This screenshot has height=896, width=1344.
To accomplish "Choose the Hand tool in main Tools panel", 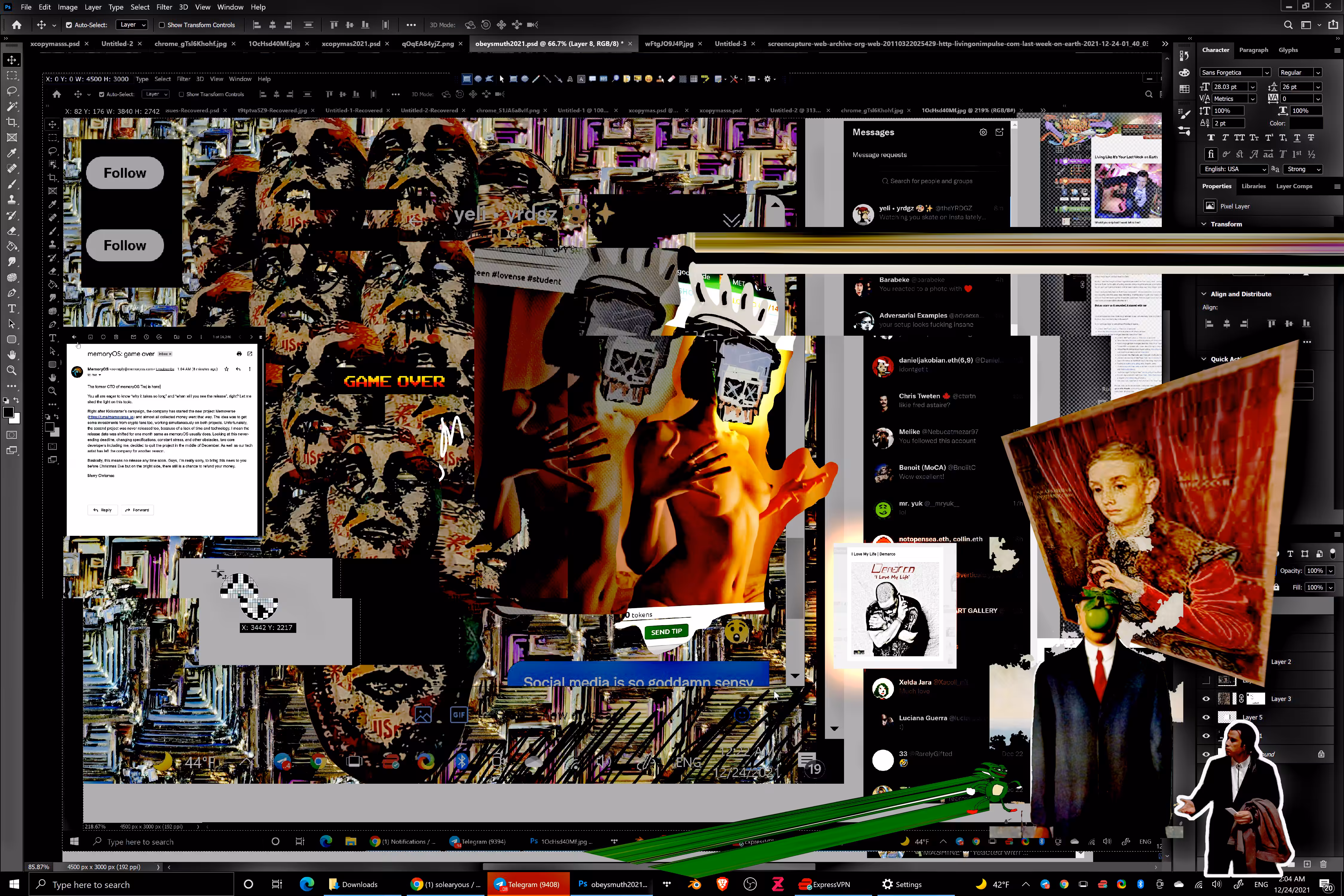I will click(11, 355).
